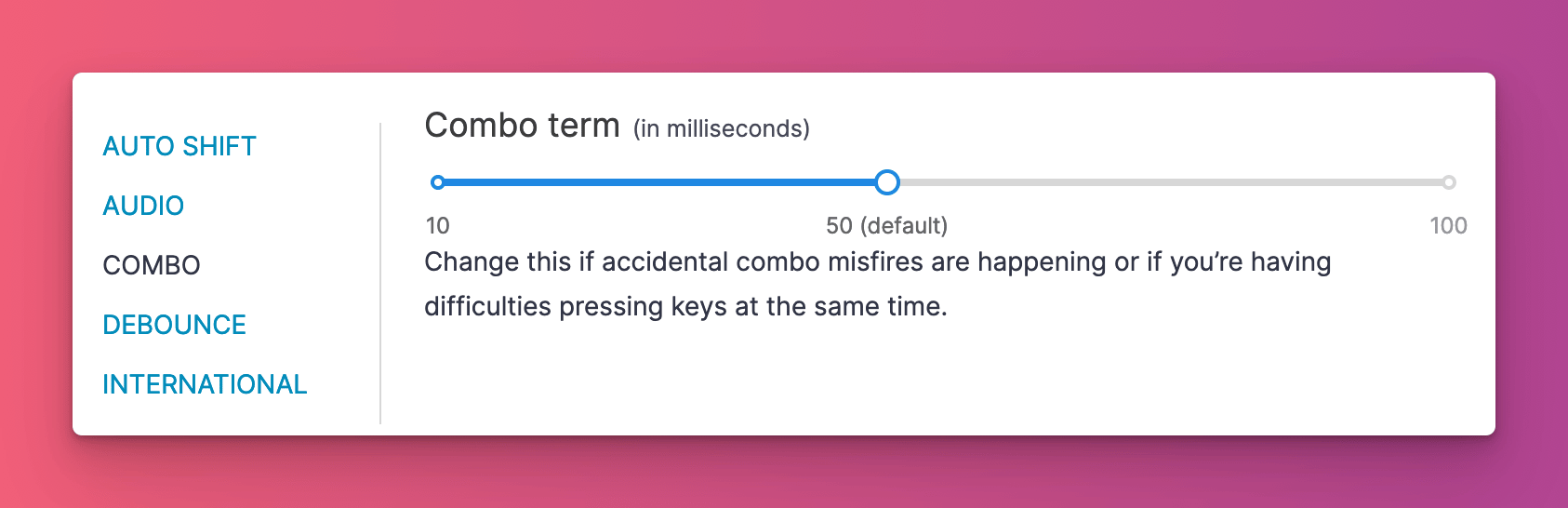The height and width of the screenshot is (508, 1568).
Task: Click the slider's minimum endpoint dot
Action: [x=438, y=182]
